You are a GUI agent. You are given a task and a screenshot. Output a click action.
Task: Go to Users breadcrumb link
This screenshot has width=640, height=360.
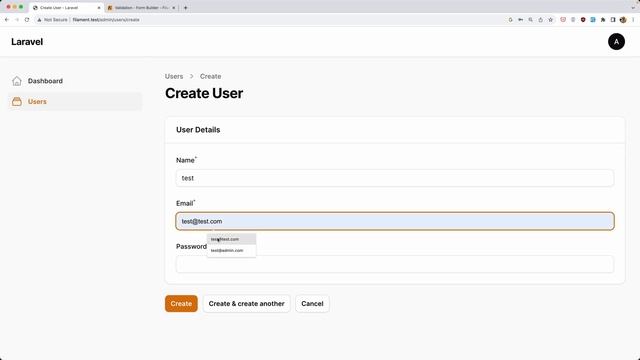pyautogui.click(x=174, y=76)
